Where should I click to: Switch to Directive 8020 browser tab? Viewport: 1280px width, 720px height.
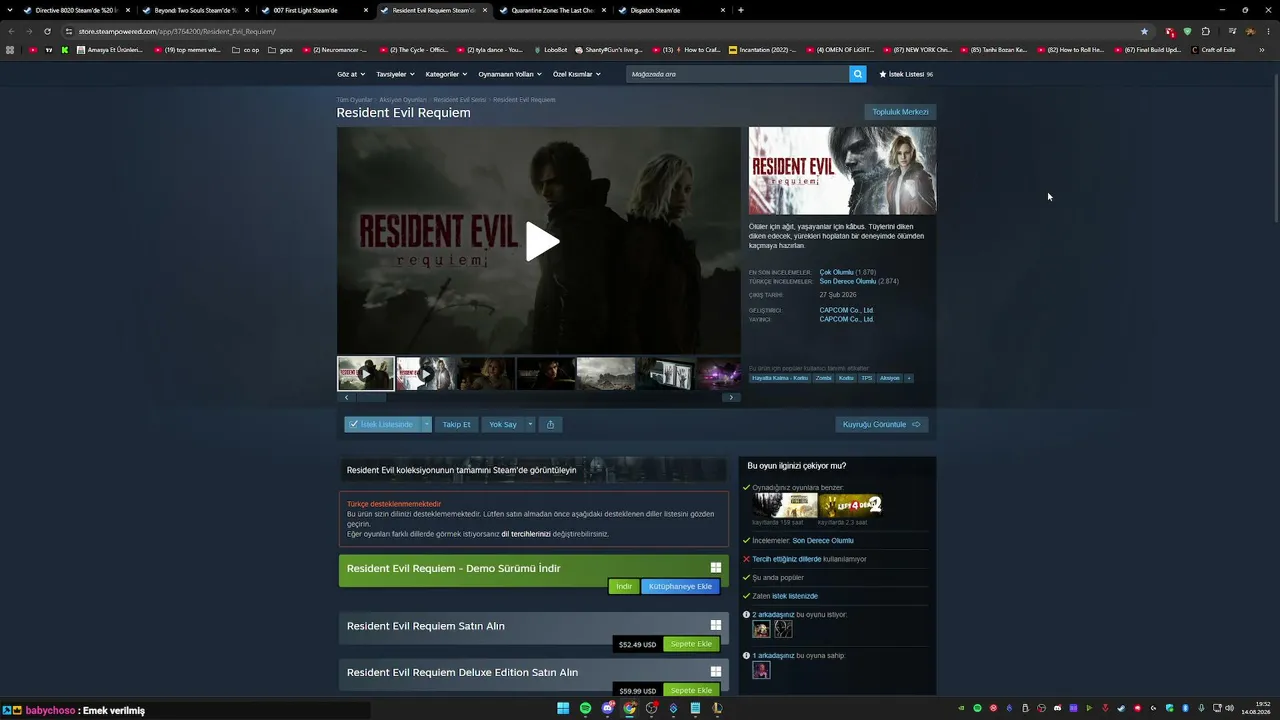(77, 10)
